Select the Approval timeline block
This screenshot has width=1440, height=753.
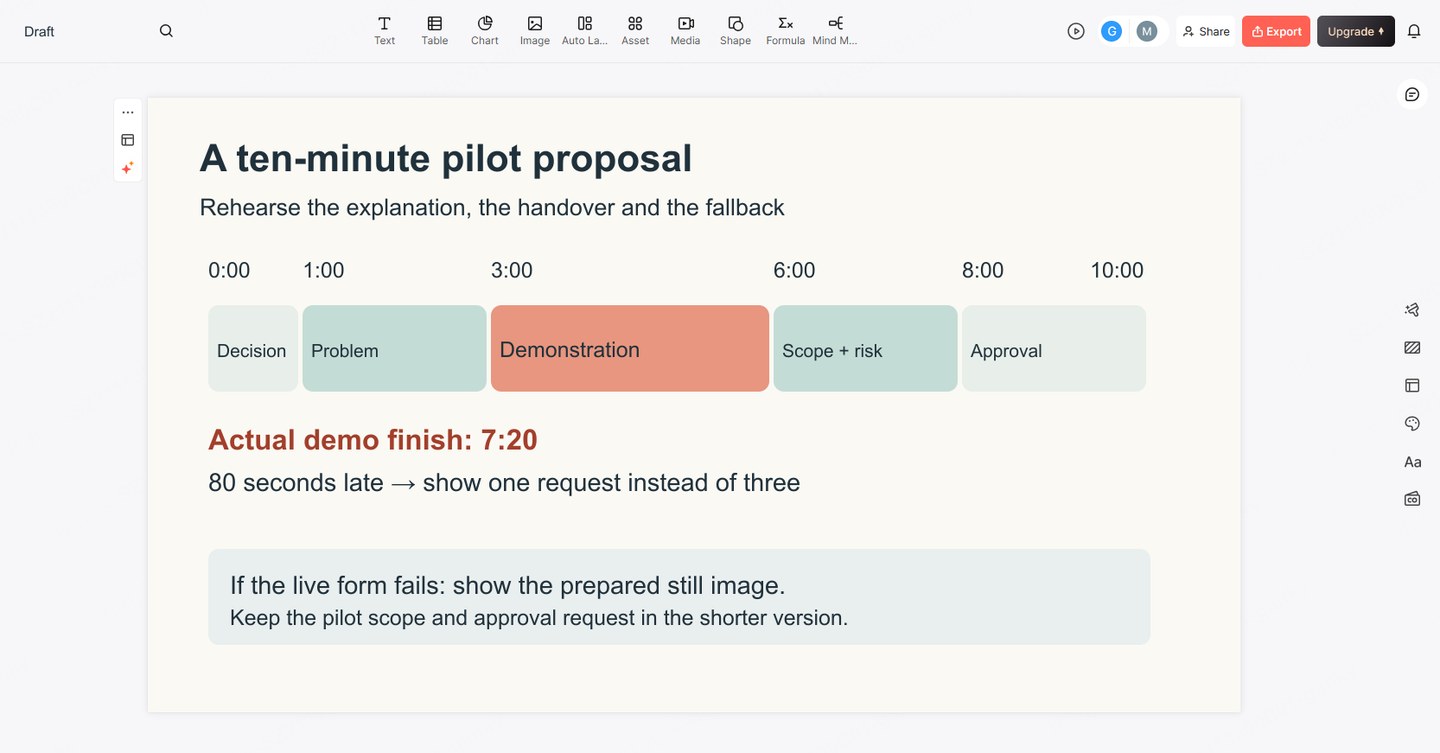click(1054, 348)
